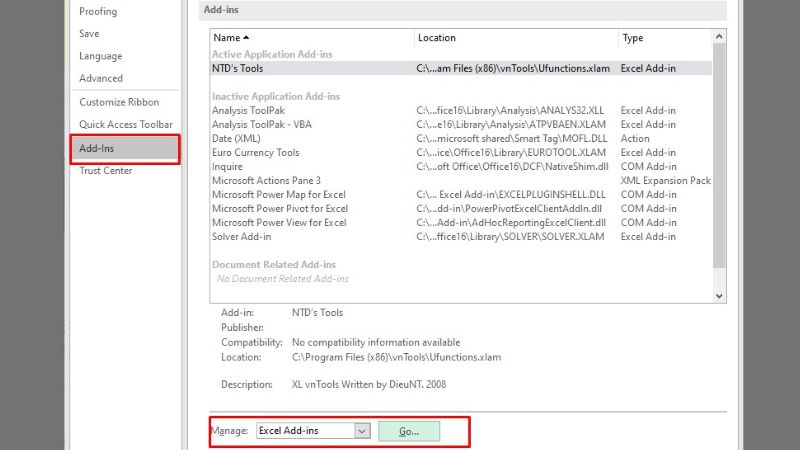Click the EUROTOOL.XLAM location cell

coord(511,153)
